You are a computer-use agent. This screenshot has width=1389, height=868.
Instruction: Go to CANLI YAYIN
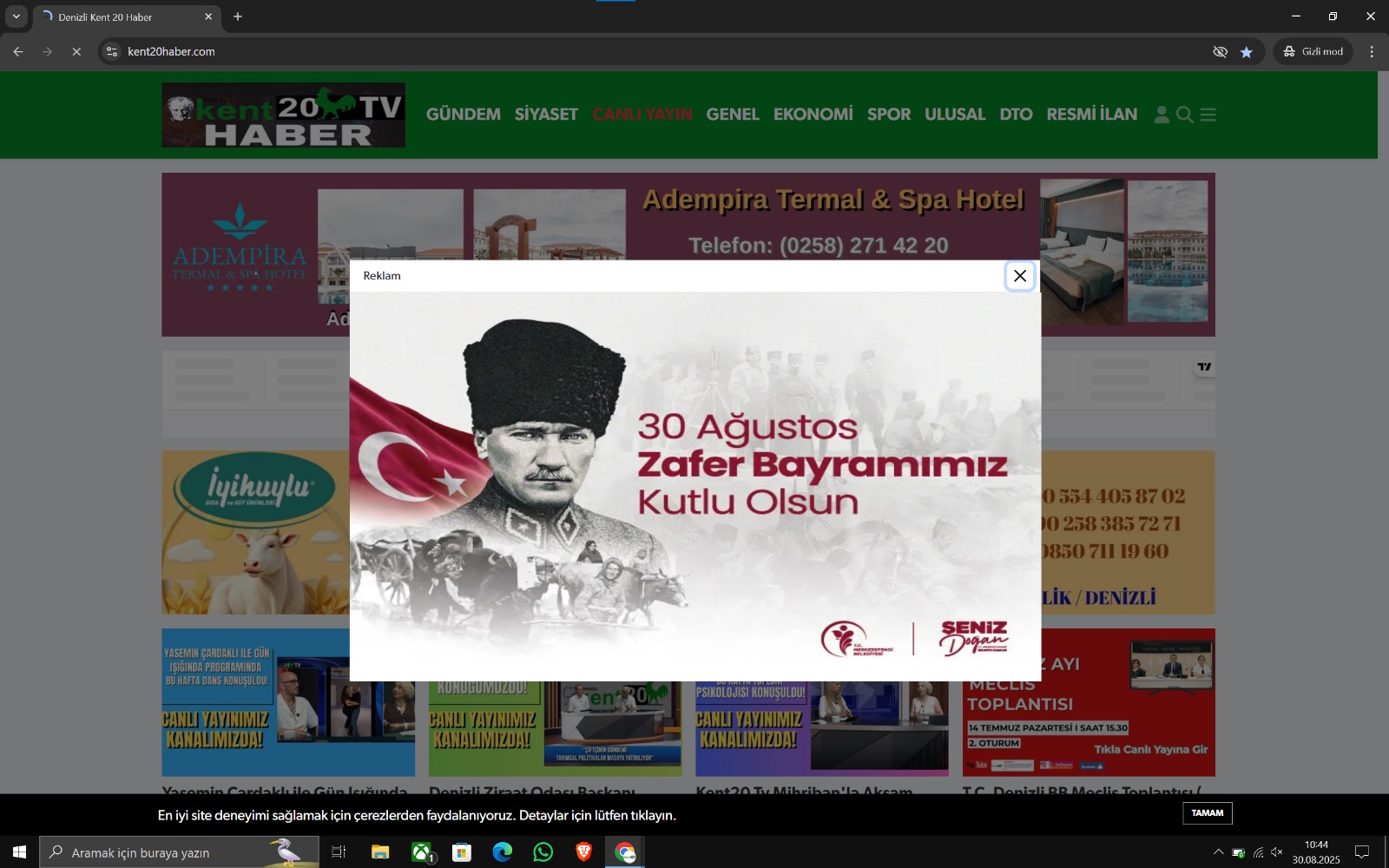pyautogui.click(x=642, y=115)
